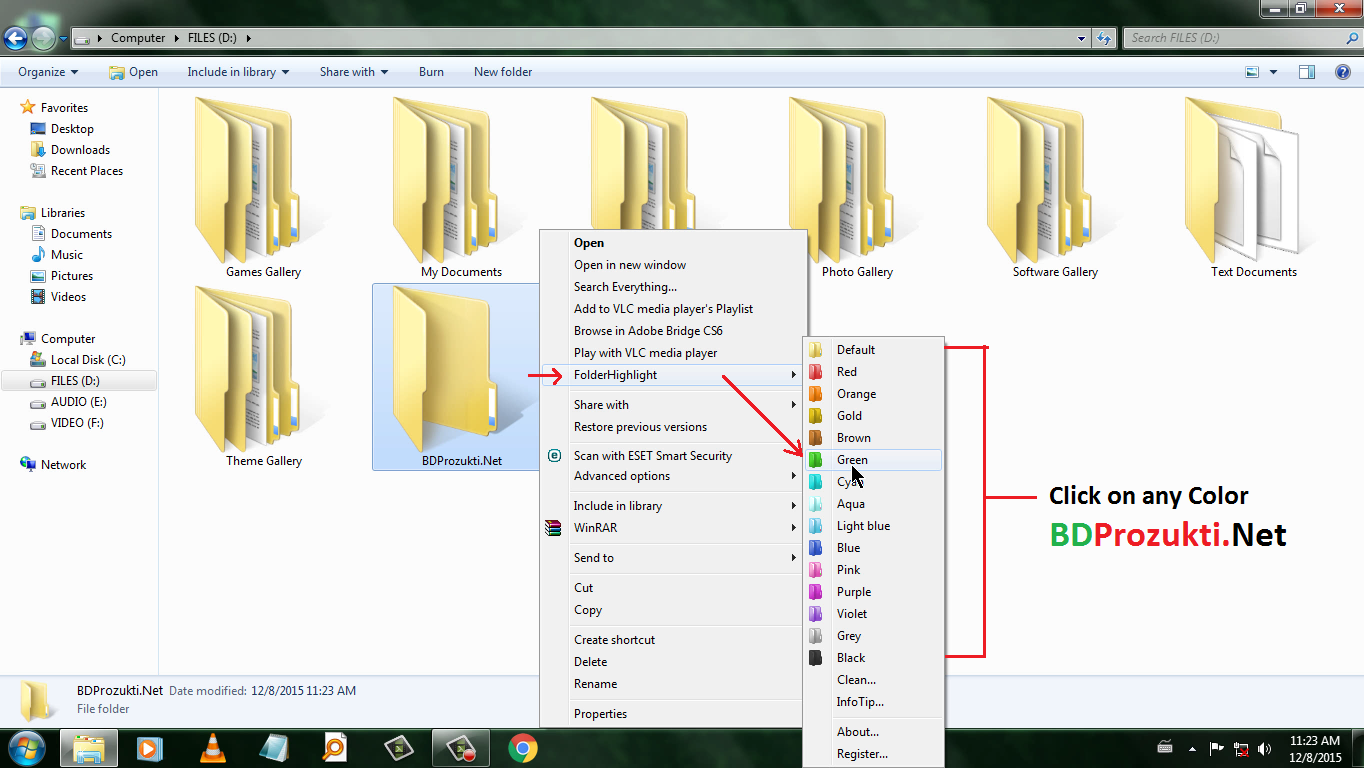Open the Windows Start button

[x=27, y=747]
